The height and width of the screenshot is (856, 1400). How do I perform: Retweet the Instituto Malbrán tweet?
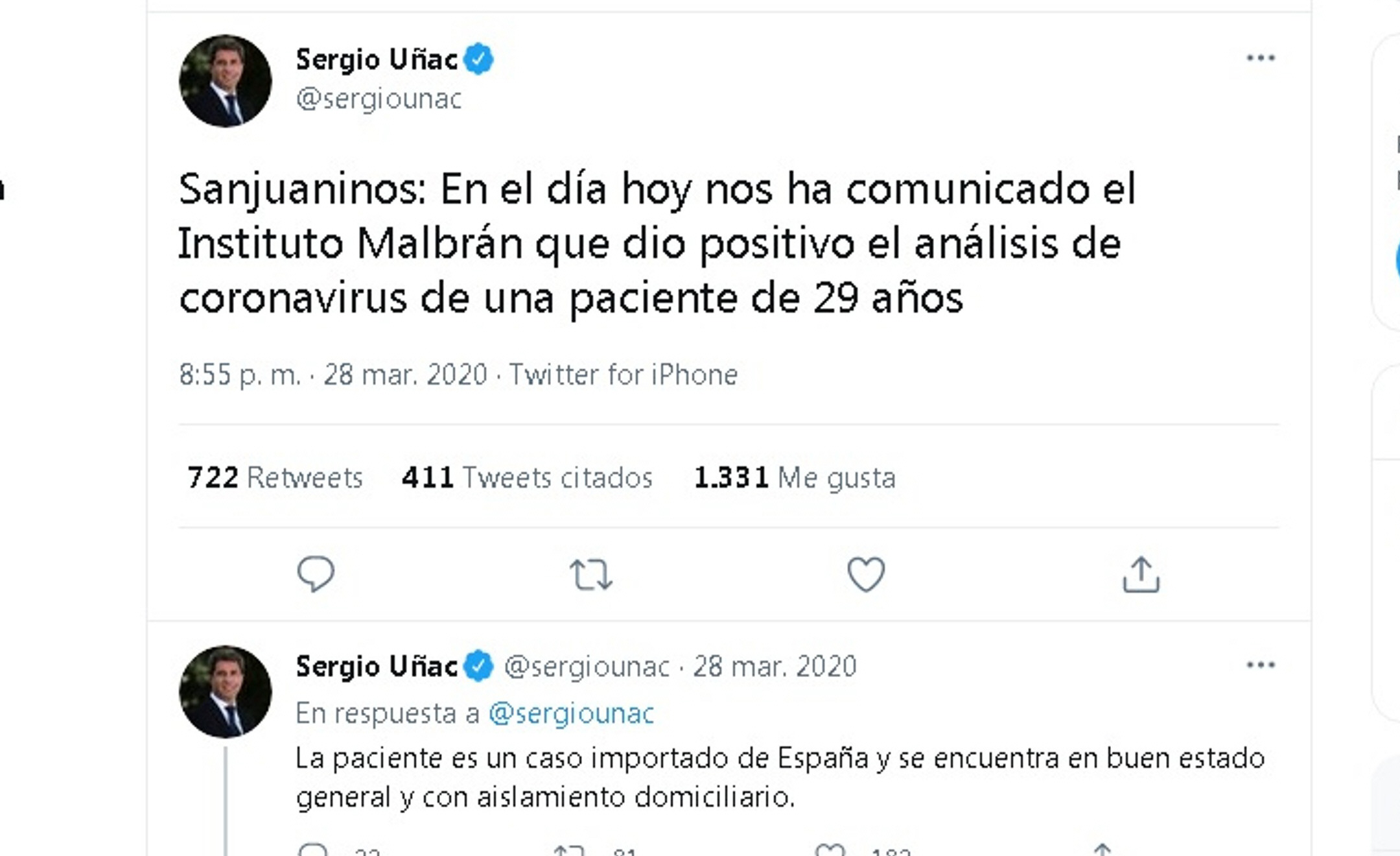tap(590, 575)
